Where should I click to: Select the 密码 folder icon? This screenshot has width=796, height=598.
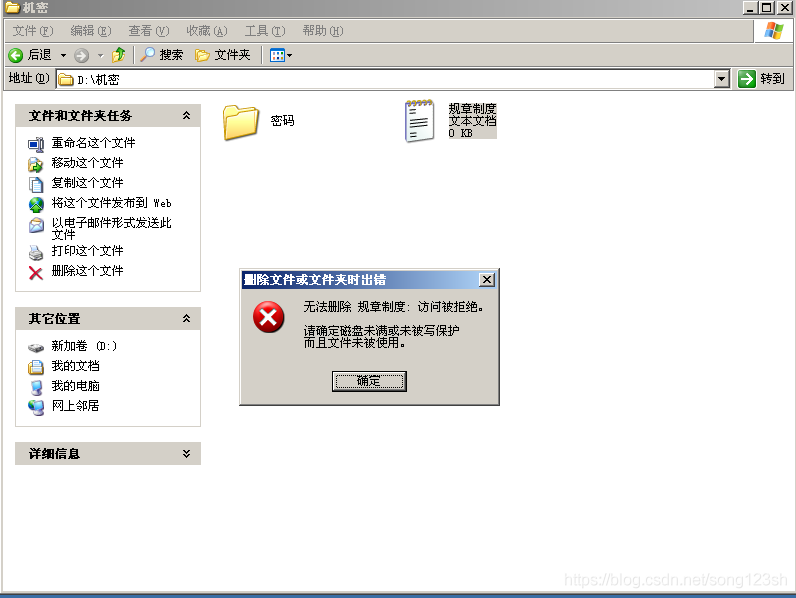point(241,122)
